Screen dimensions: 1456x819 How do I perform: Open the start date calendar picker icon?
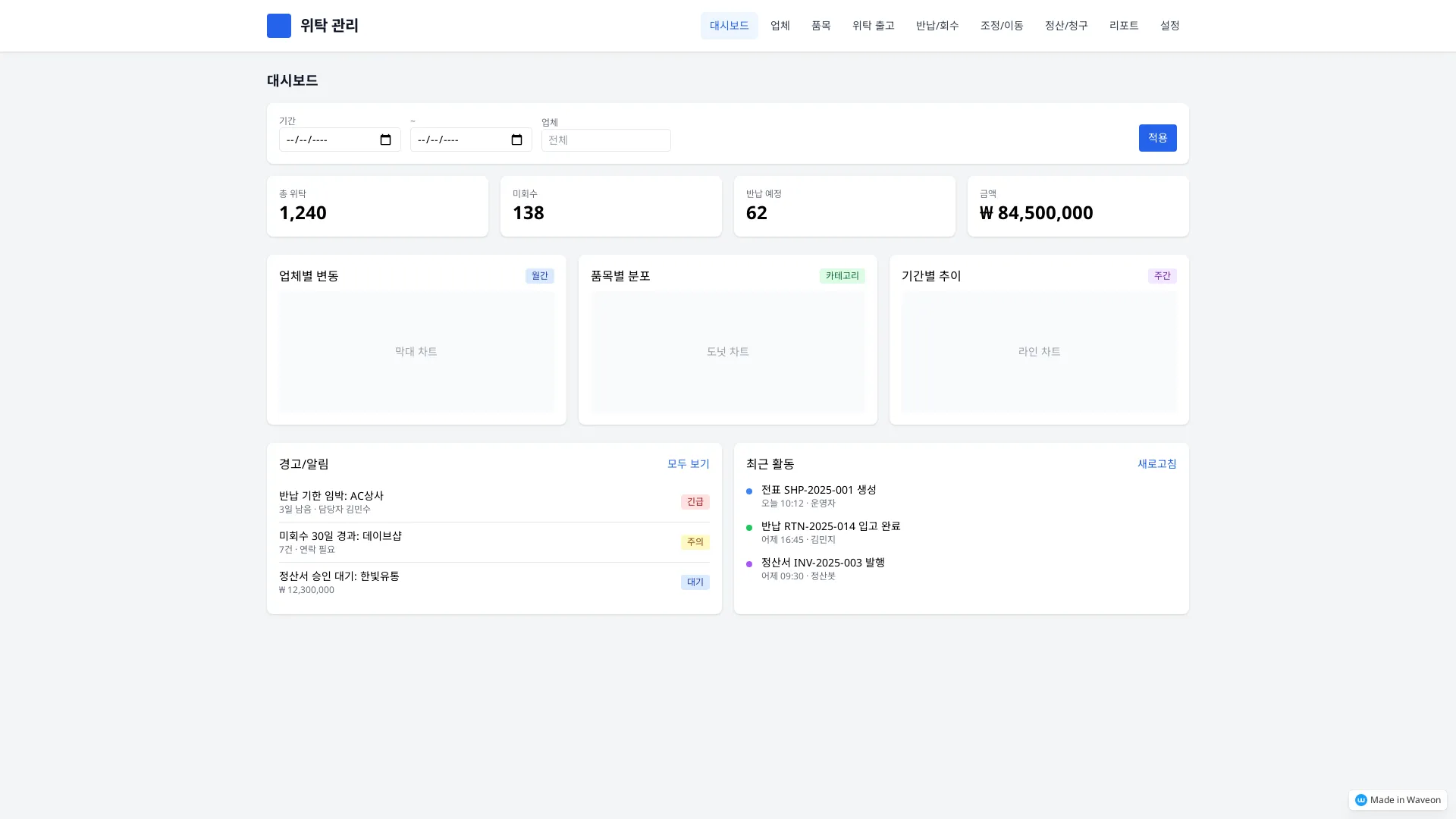385,140
